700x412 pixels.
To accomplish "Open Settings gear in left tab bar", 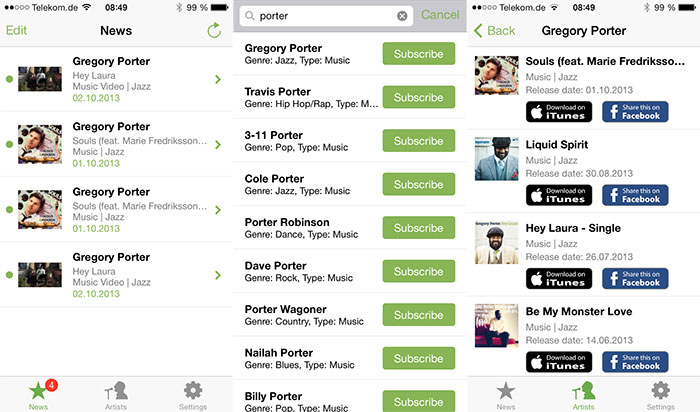I will pos(193,395).
